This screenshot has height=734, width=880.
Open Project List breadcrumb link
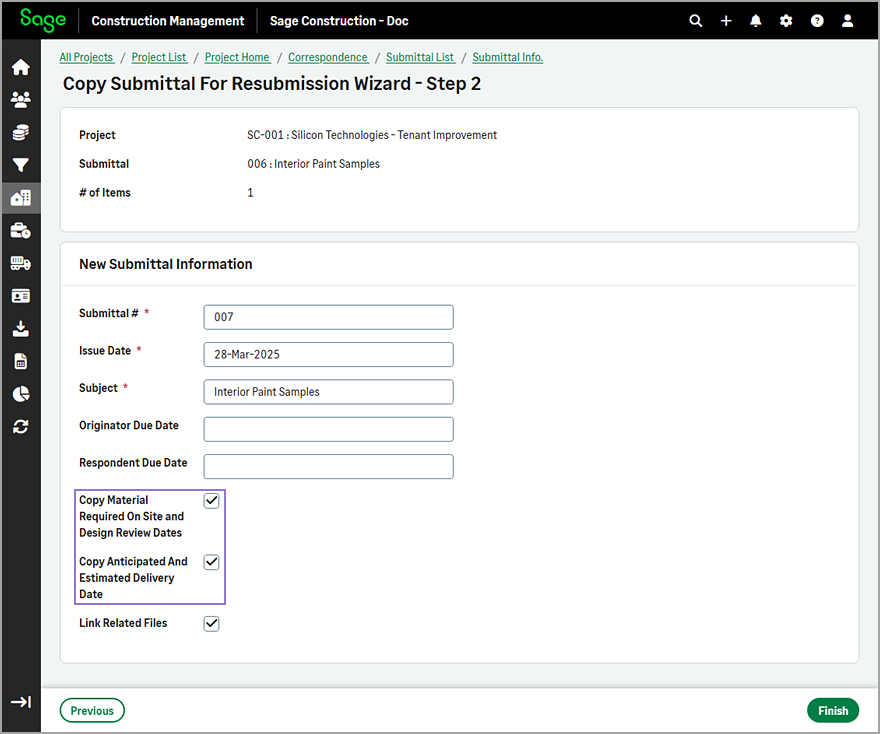[x=159, y=57]
